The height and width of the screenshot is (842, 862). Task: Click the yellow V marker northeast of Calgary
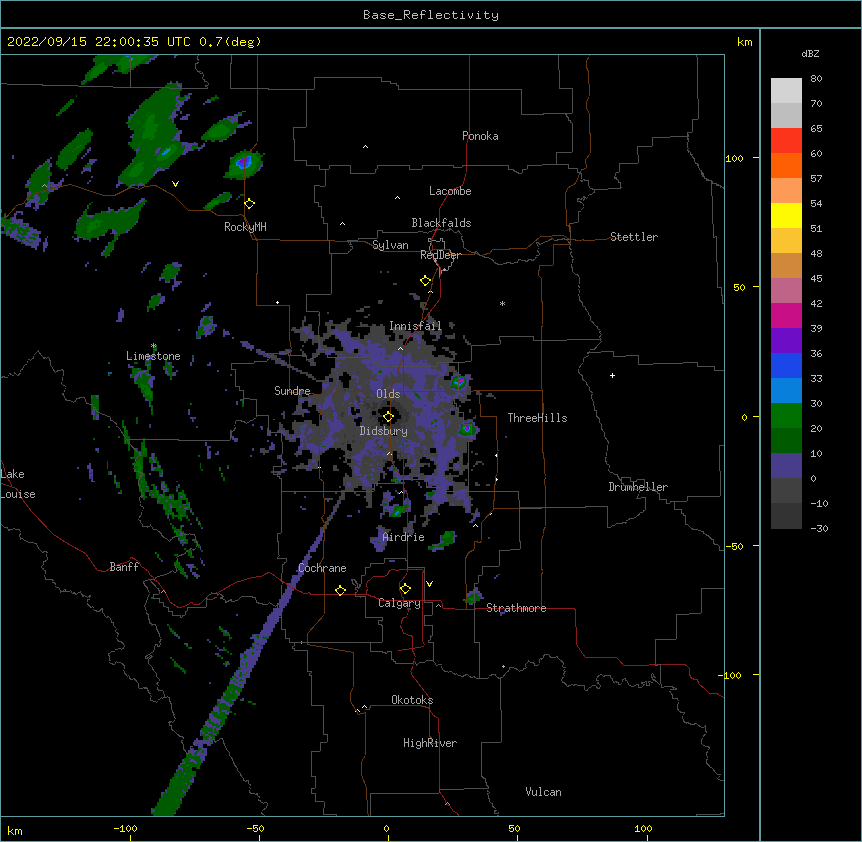coord(429,584)
